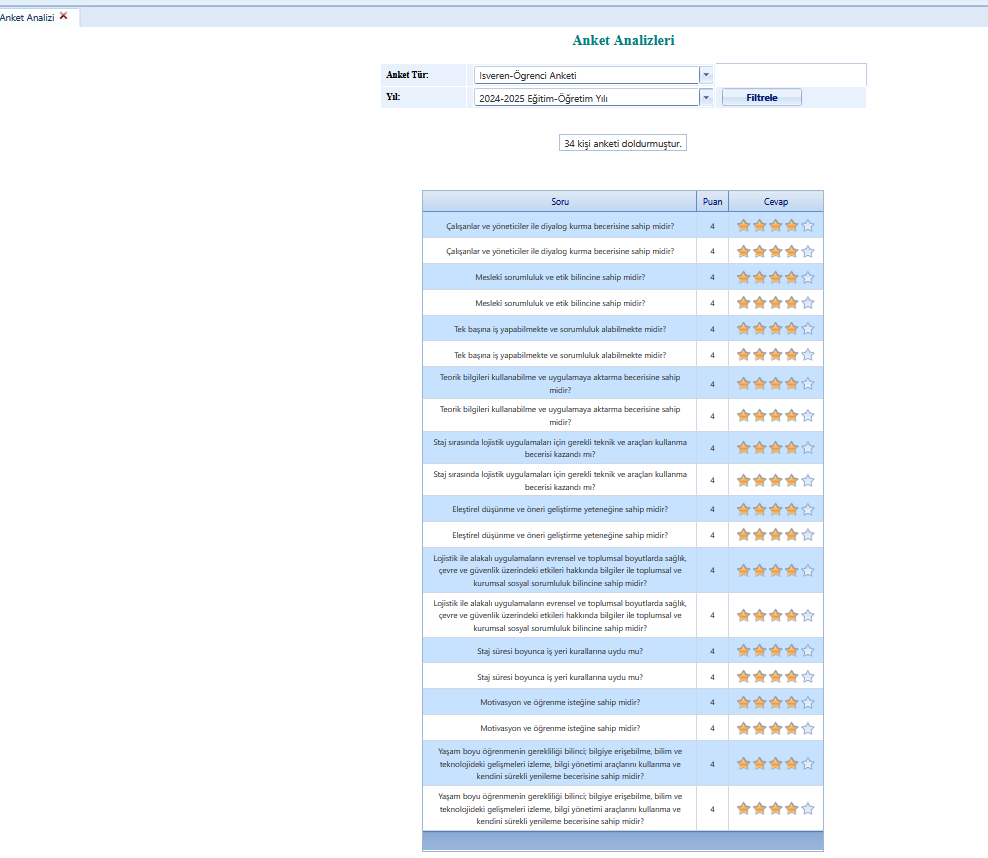
Task: Click the white-row 'Çalışanlar ve yöneticiler ile diyalog' question
Action: click(560, 251)
